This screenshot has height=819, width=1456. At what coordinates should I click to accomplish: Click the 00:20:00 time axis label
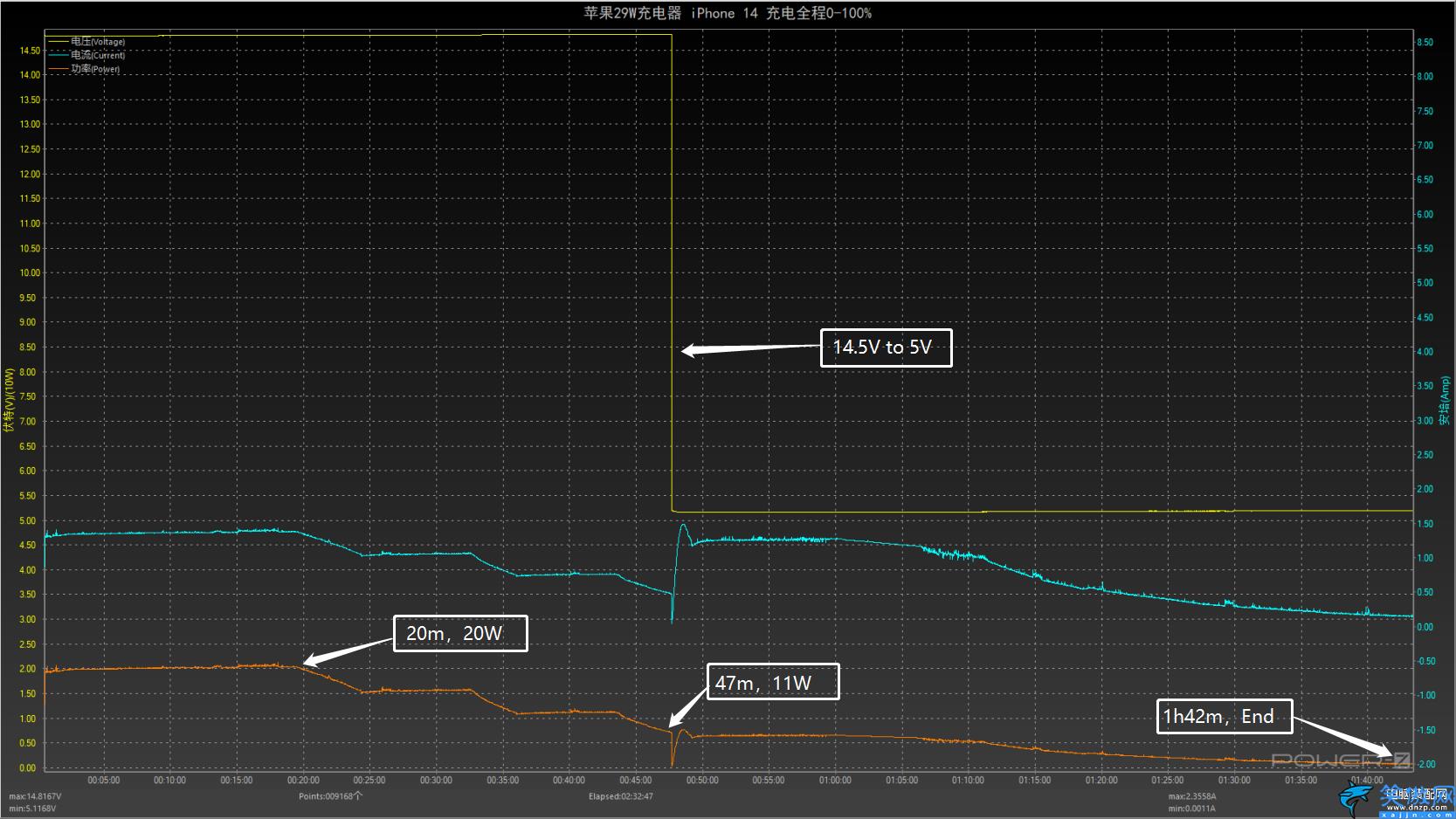pyautogui.click(x=303, y=781)
